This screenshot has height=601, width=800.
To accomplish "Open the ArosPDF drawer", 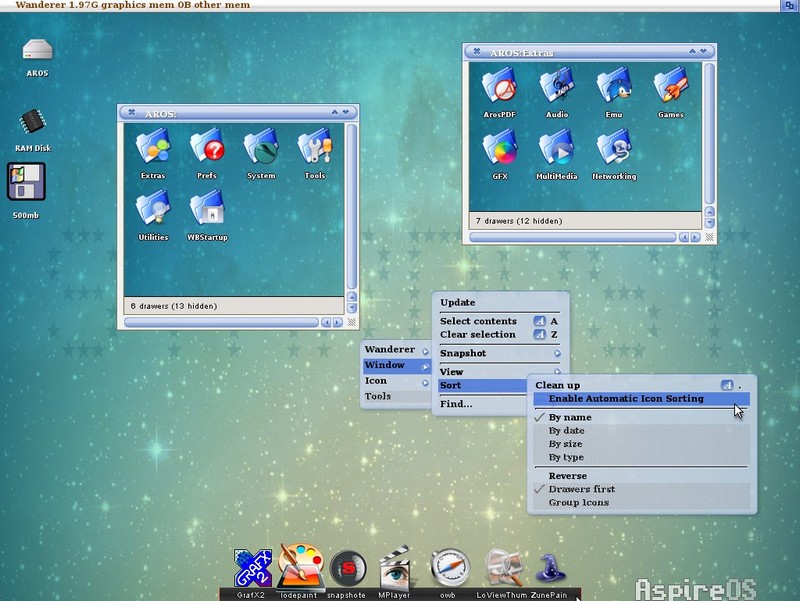I will tap(498, 92).
